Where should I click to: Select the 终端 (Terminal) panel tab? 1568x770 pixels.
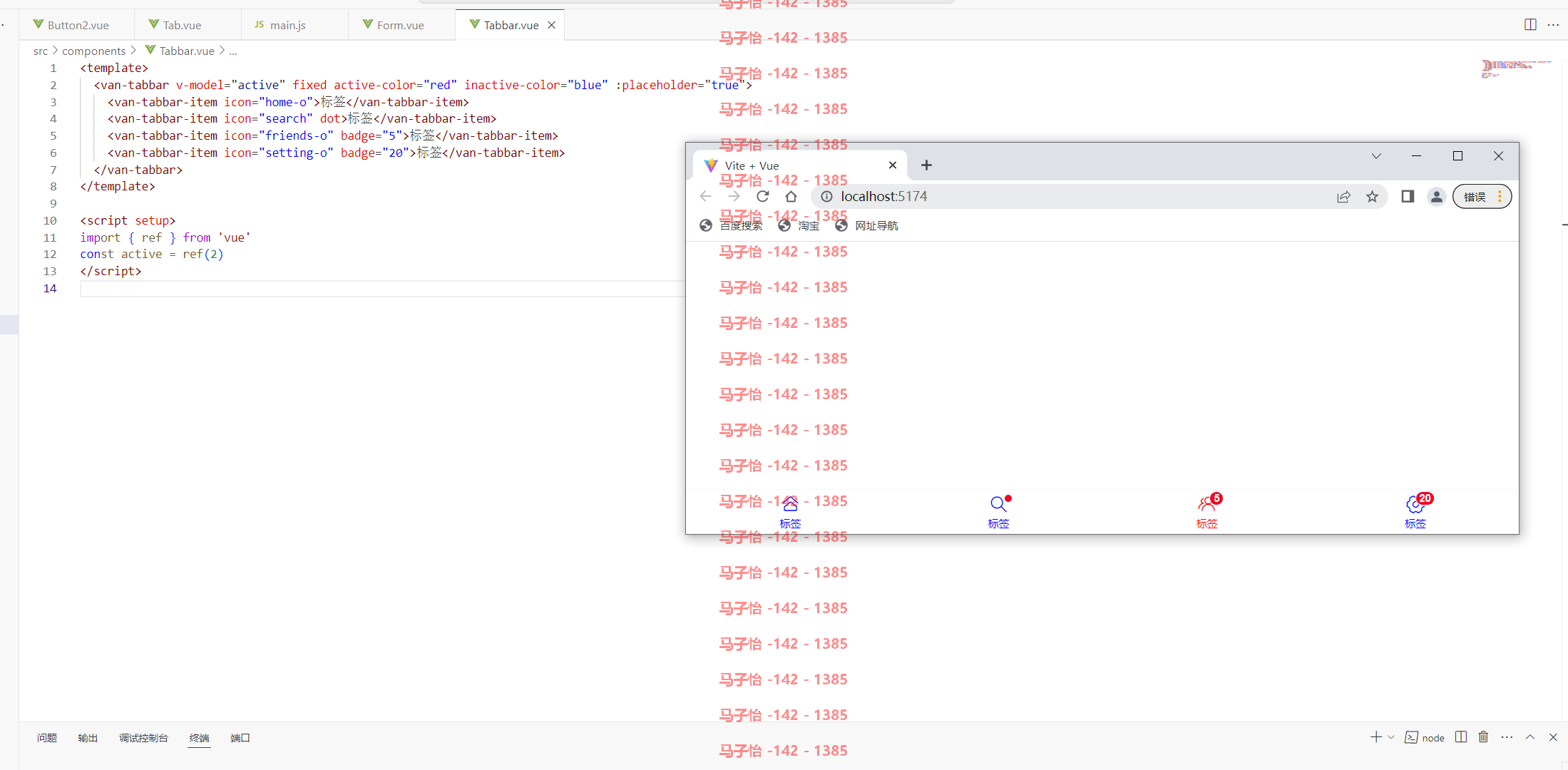[199, 738]
